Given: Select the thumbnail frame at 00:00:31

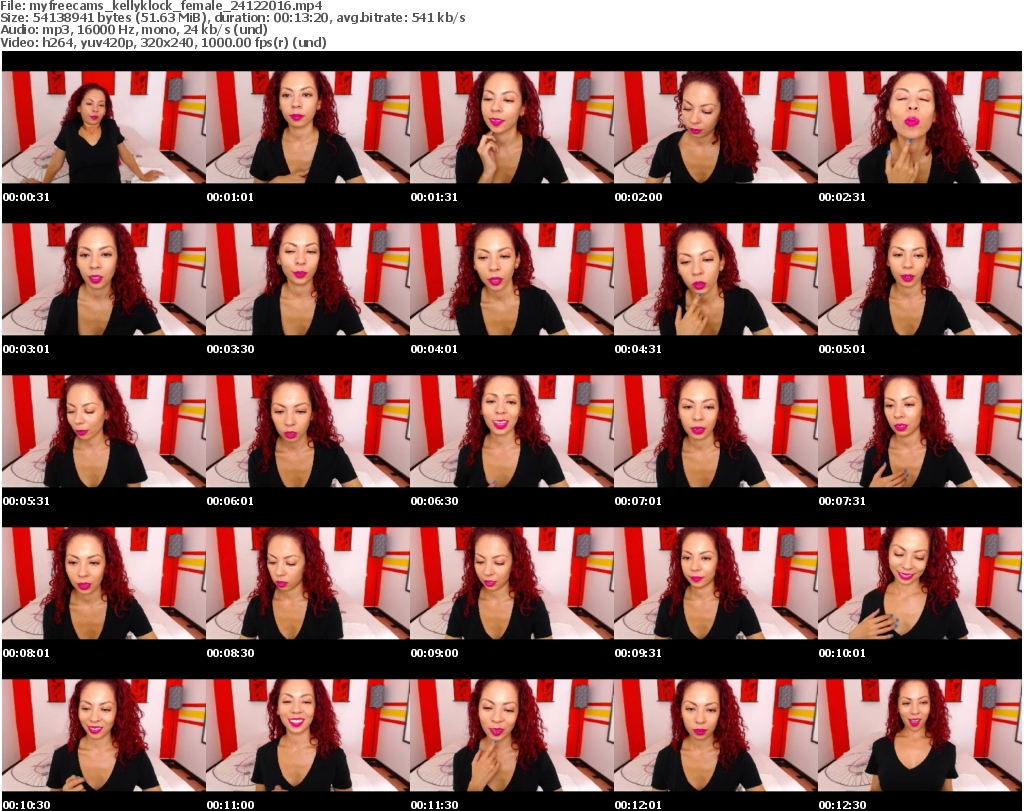Looking at the screenshot, I should pyautogui.click(x=104, y=127).
